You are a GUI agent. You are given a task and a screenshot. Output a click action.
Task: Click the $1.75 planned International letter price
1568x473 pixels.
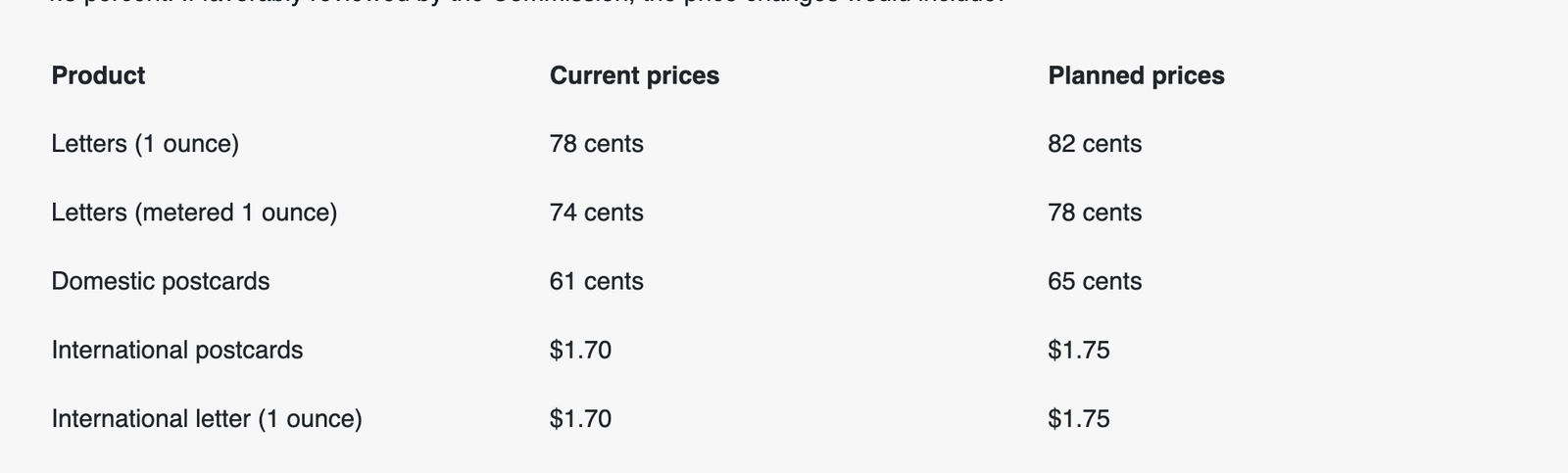[1078, 418]
